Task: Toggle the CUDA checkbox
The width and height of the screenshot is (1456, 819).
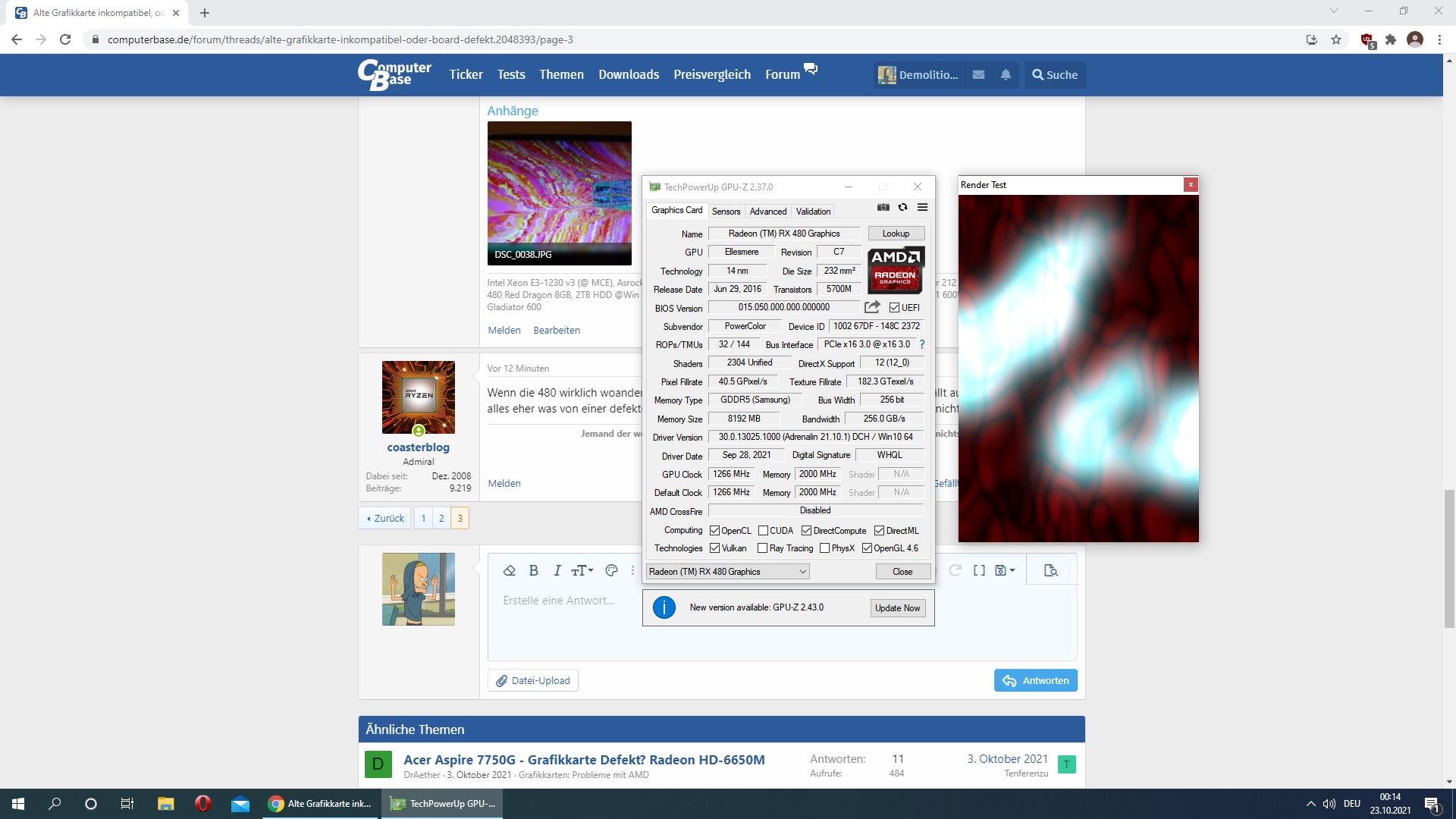Action: [x=763, y=531]
